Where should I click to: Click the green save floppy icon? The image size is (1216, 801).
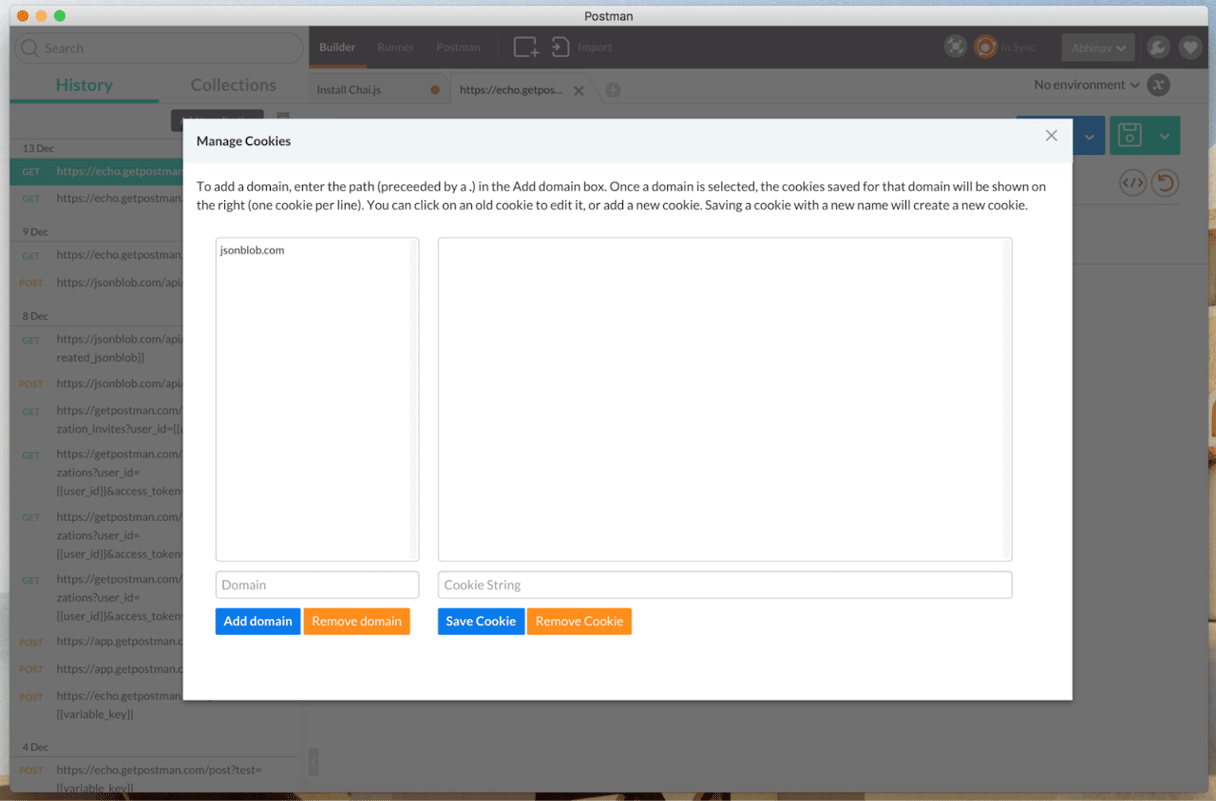[x=1130, y=136]
